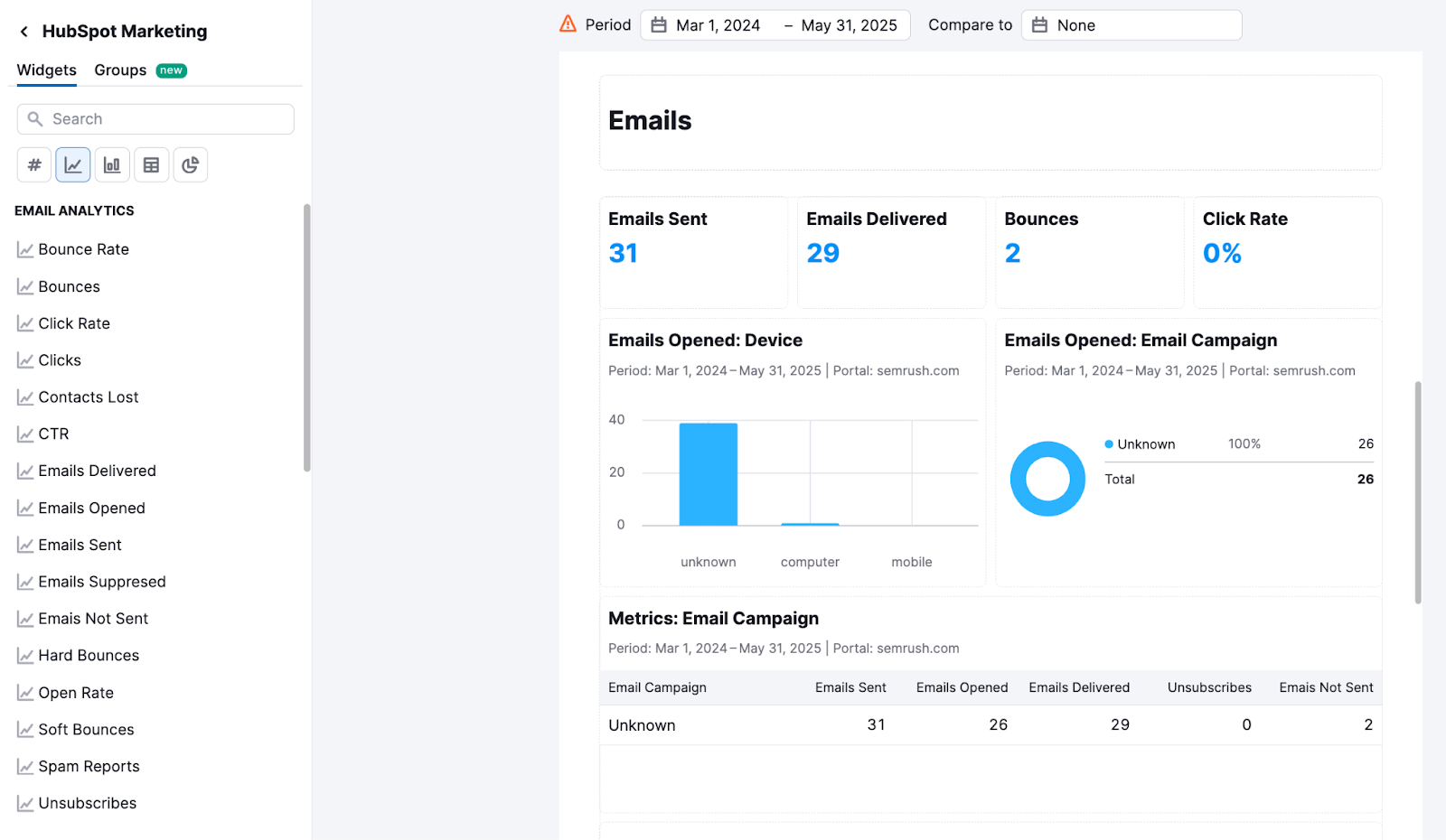Select the pie chart widget type filter
Screen dimensions: 1446x840
(190, 164)
